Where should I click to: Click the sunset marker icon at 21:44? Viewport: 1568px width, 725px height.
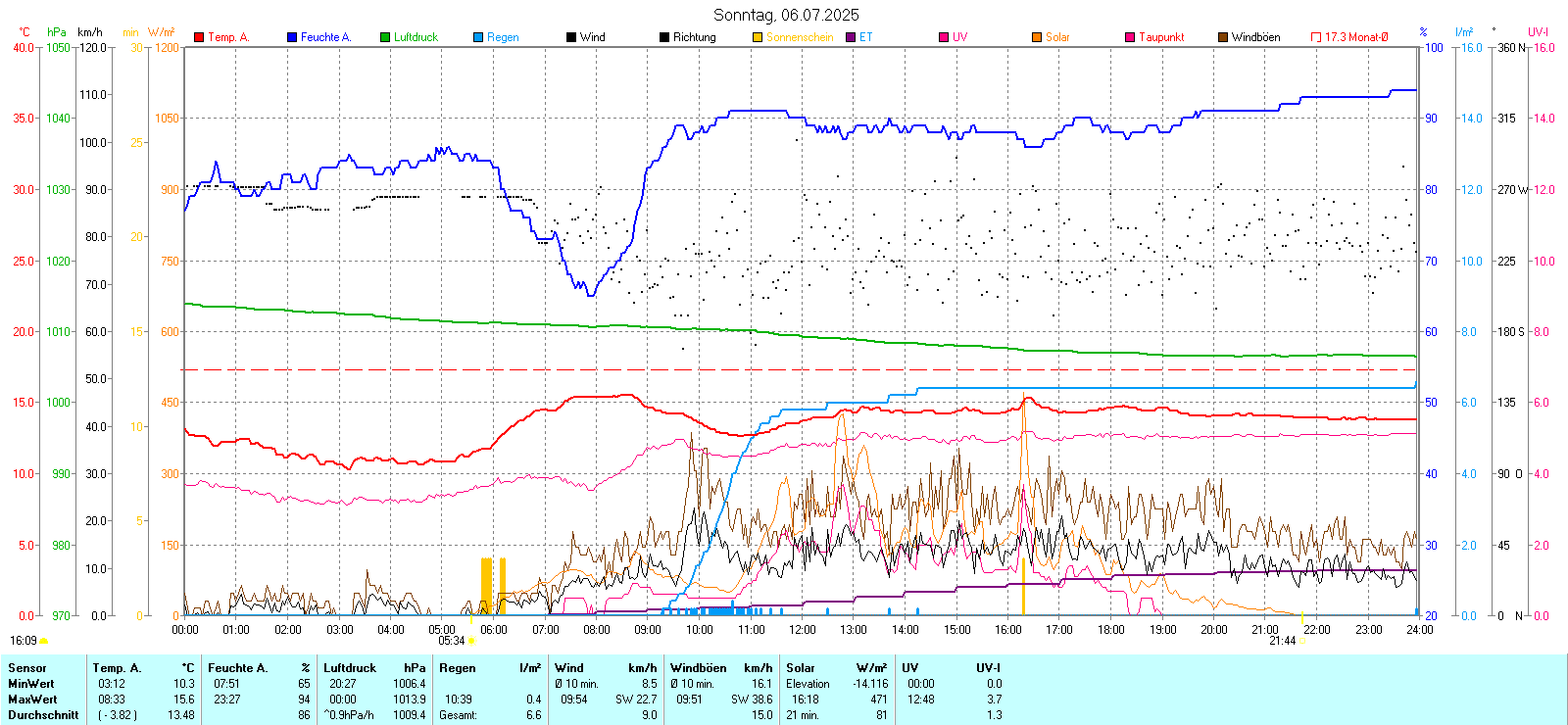(x=1302, y=641)
